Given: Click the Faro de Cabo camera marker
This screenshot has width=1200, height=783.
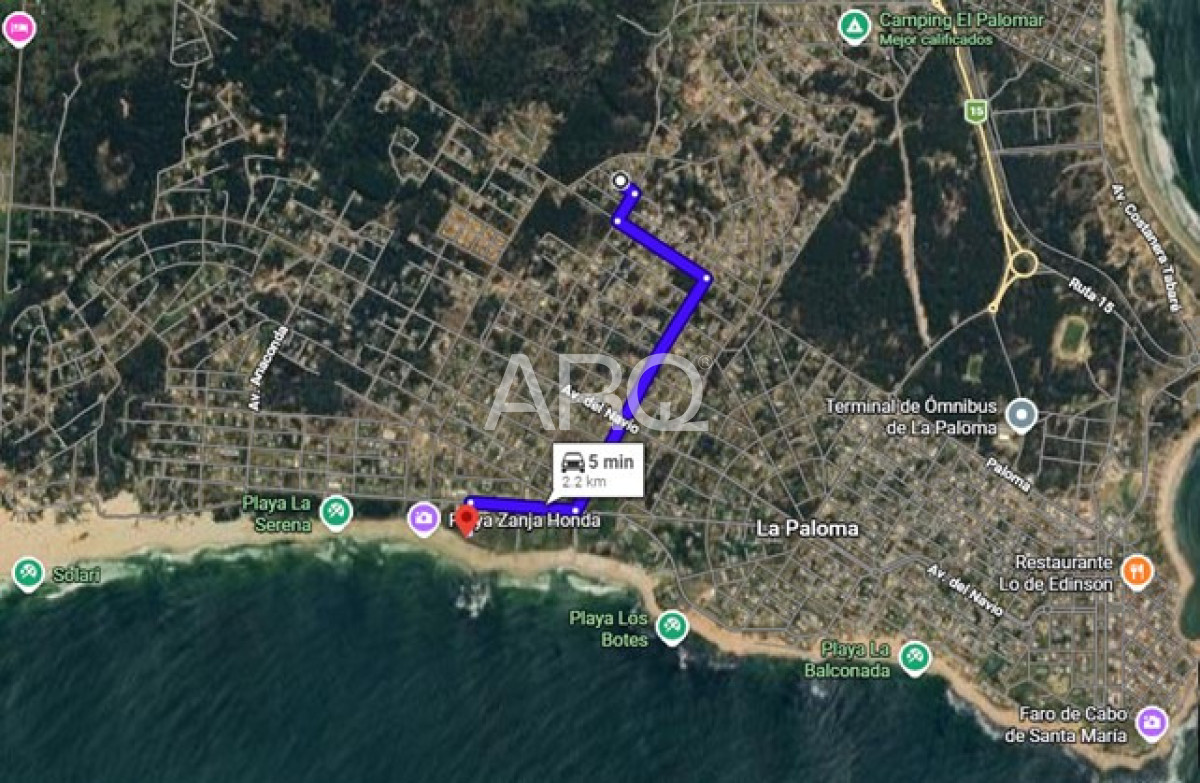Looking at the screenshot, I should 1152,722.
